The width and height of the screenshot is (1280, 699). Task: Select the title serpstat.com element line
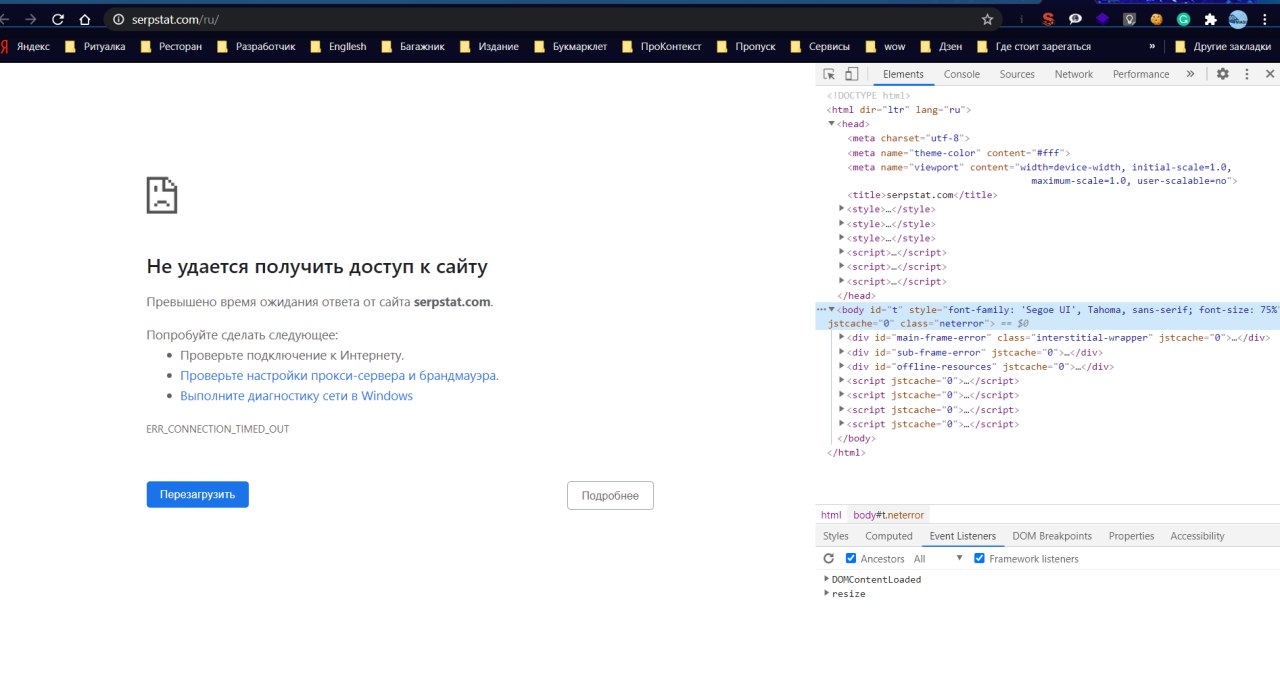click(922, 195)
